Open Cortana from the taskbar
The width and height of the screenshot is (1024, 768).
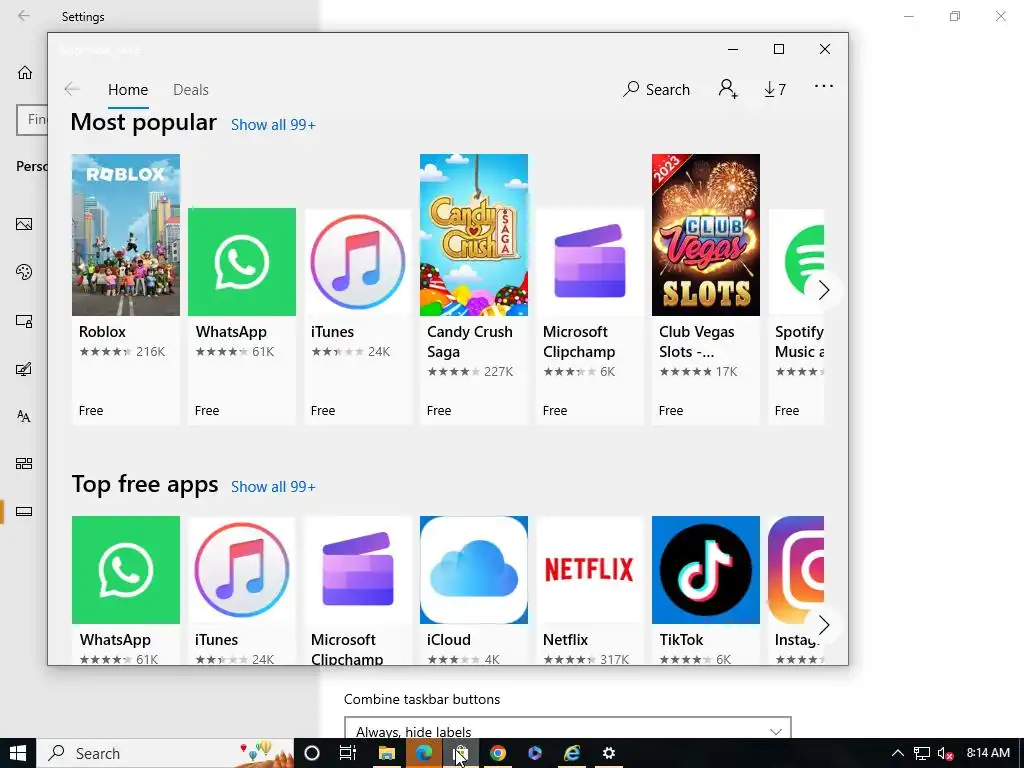click(x=312, y=753)
